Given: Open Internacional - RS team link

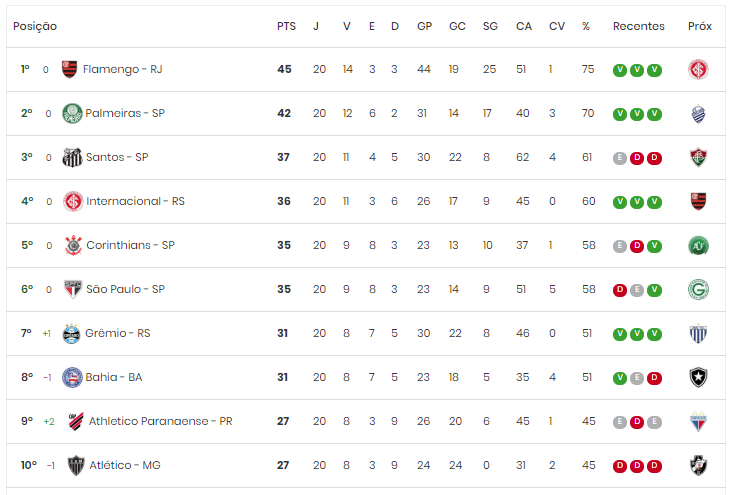Looking at the screenshot, I should (135, 201).
